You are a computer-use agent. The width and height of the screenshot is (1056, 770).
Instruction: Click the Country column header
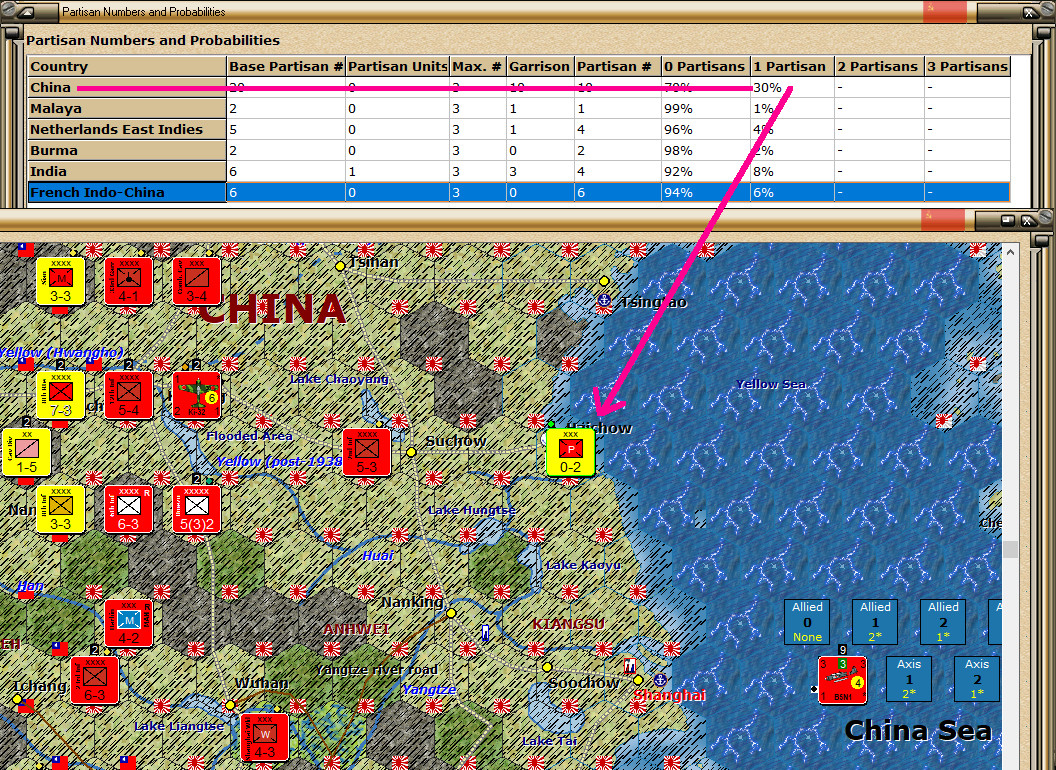(x=127, y=66)
